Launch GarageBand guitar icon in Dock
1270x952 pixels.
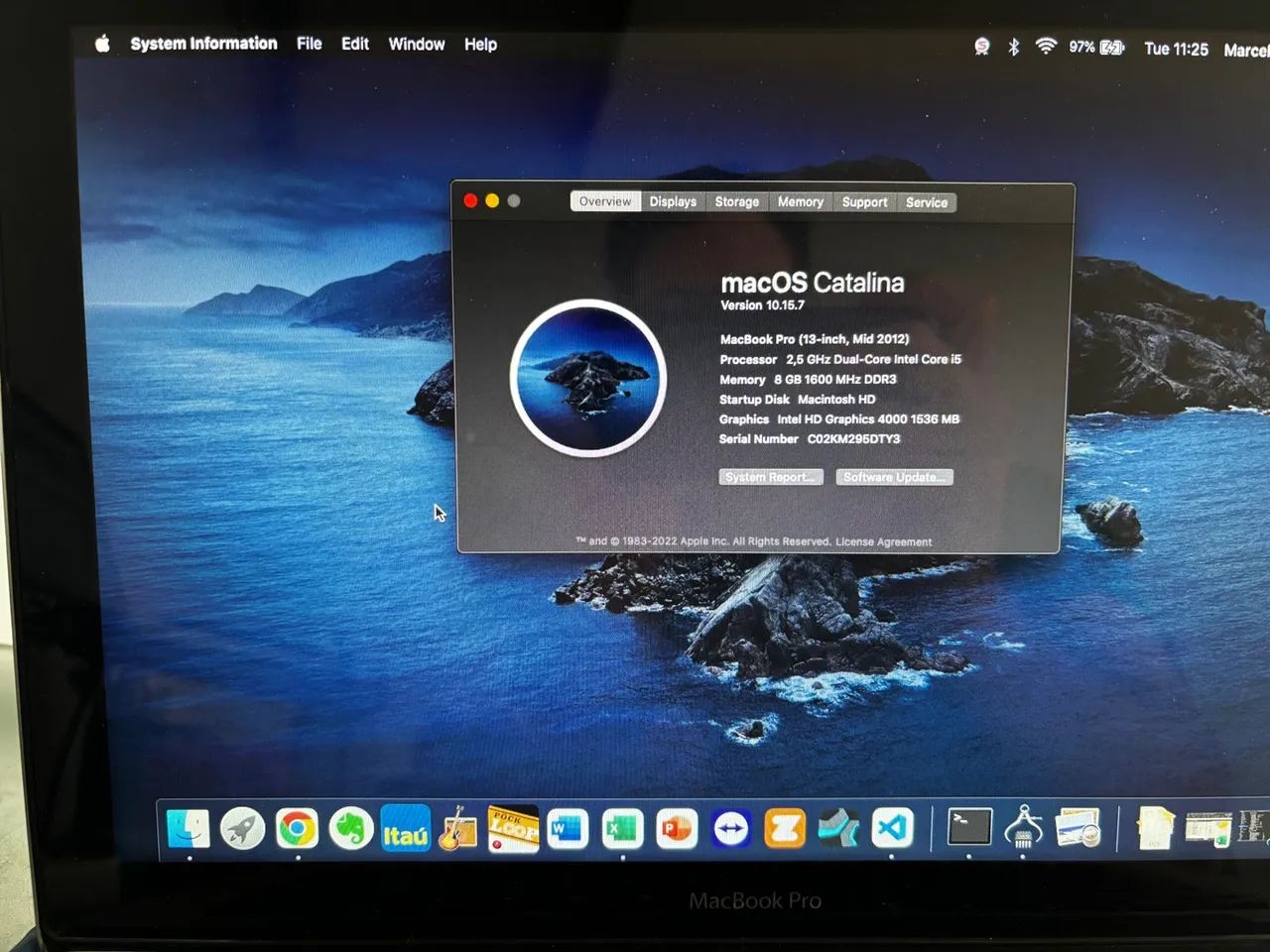[457, 829]
